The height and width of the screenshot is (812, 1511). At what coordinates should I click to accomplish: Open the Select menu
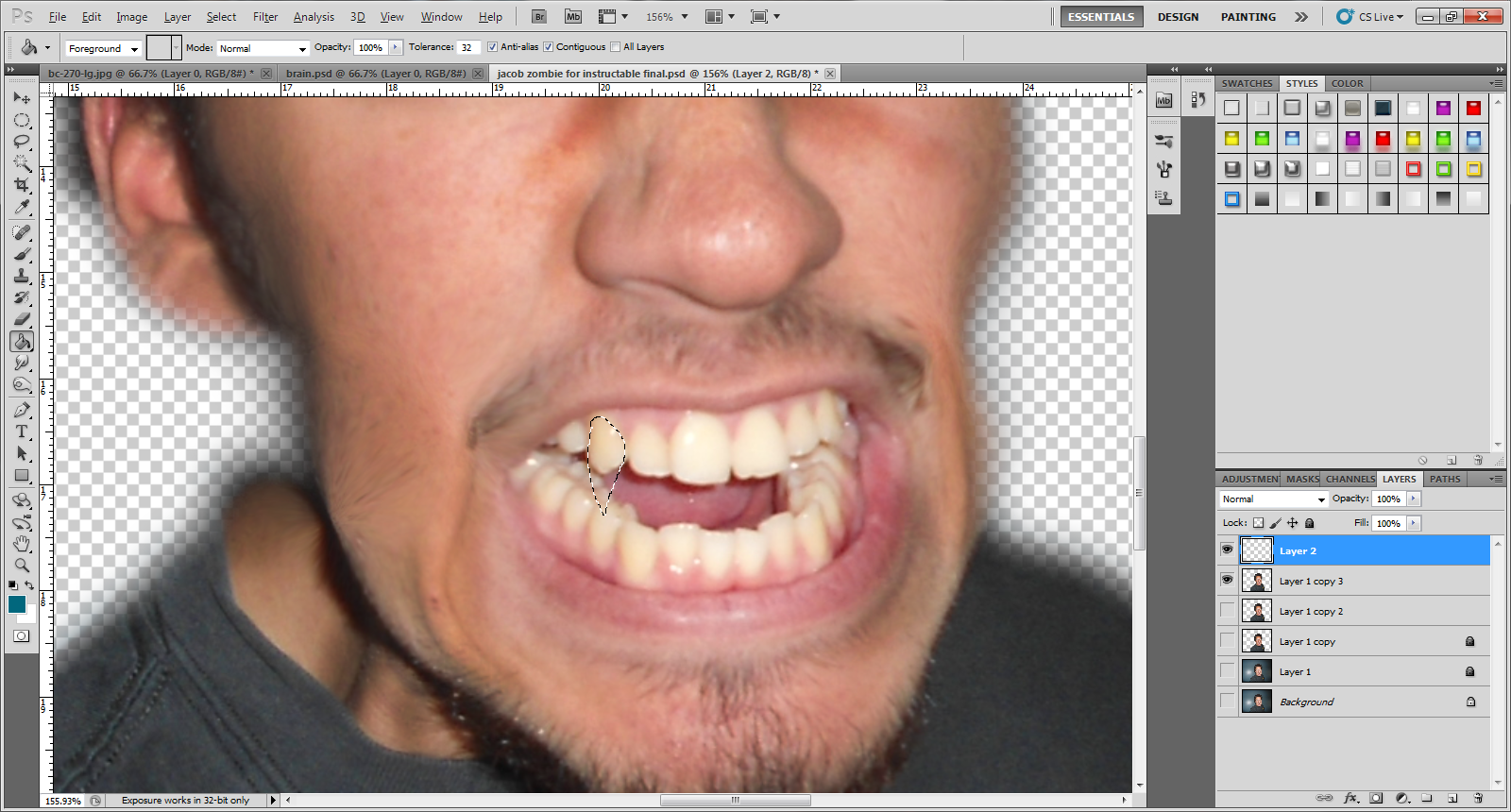pyautogui.click(x=221, y=17)
